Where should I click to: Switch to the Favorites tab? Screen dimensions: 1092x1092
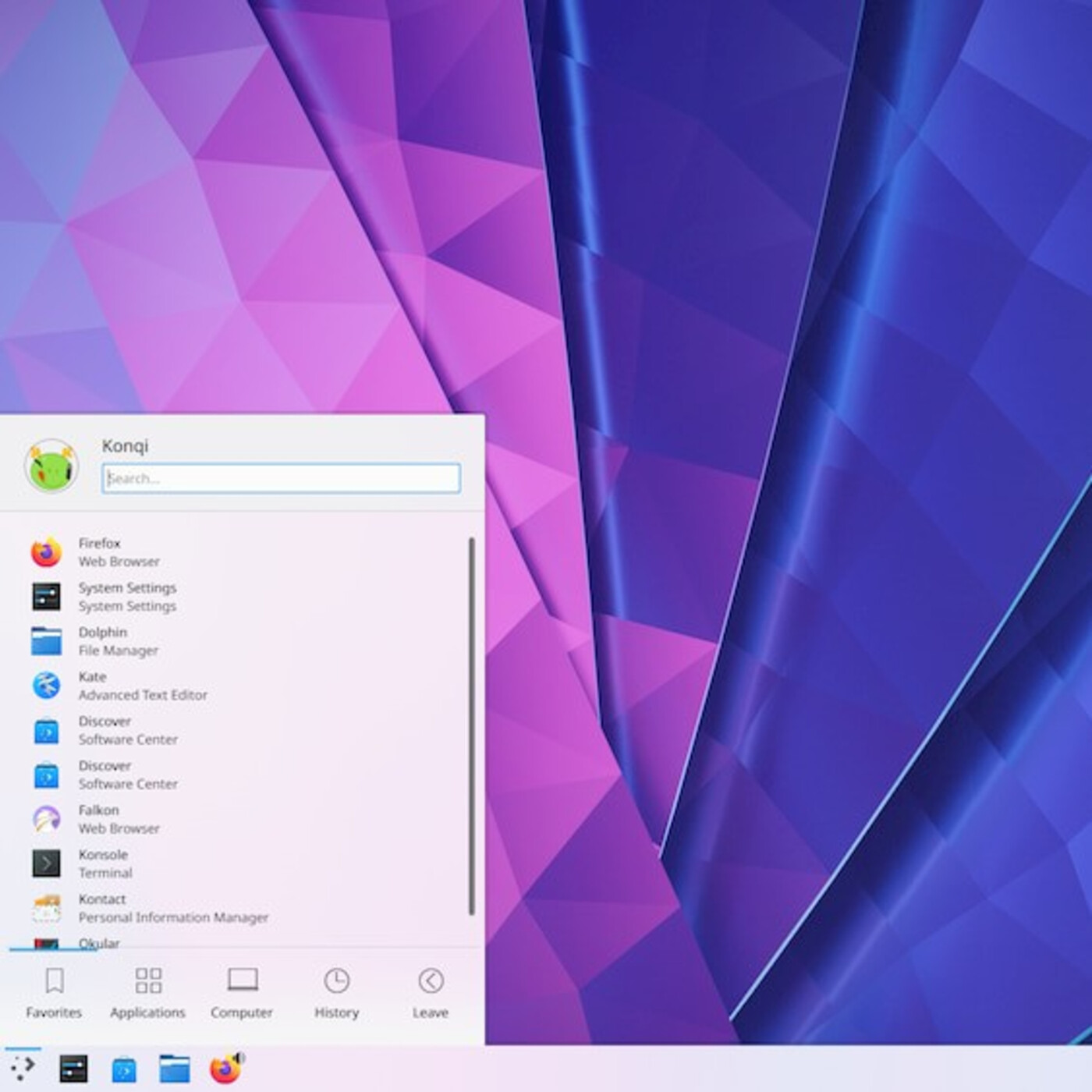(x=54, y=994)
